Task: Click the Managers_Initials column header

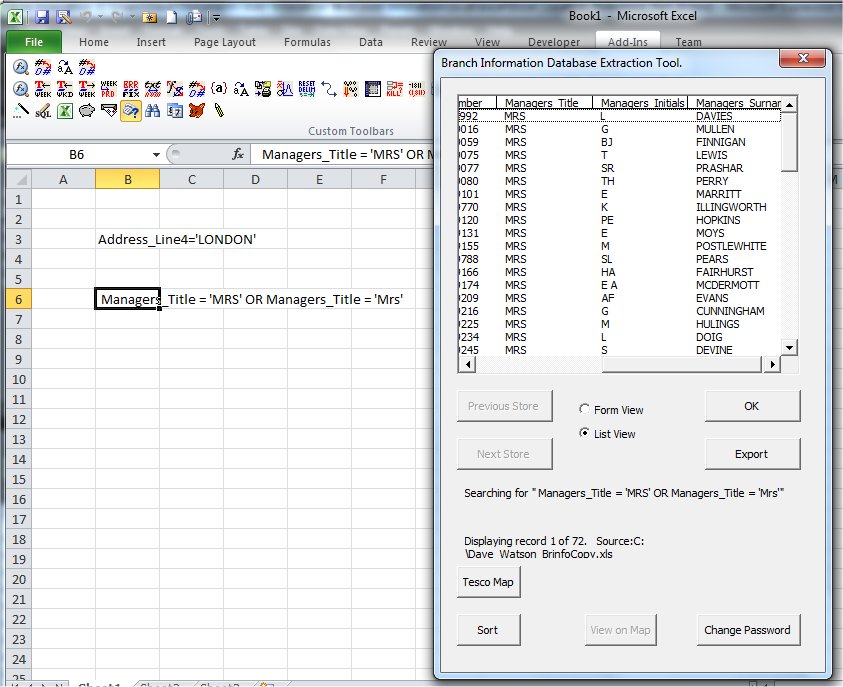Action: tap(640, 103)
